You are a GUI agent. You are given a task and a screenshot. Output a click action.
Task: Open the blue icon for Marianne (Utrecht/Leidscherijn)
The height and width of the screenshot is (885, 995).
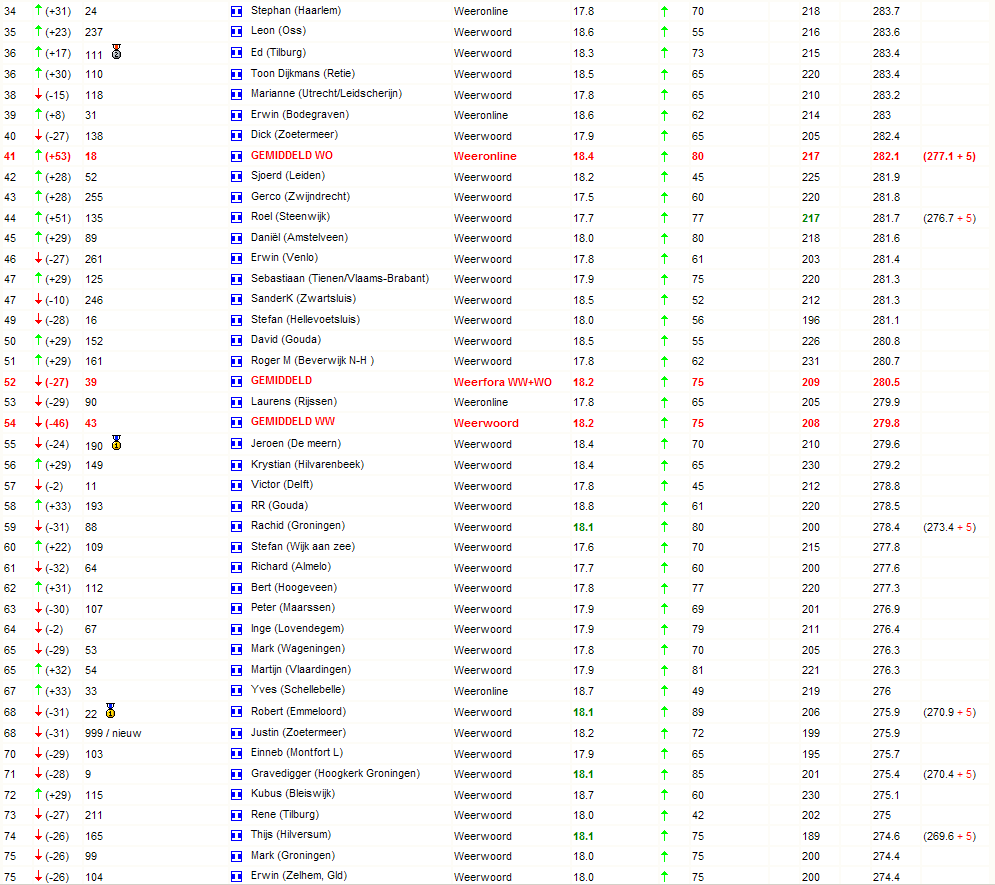(236, 95)
